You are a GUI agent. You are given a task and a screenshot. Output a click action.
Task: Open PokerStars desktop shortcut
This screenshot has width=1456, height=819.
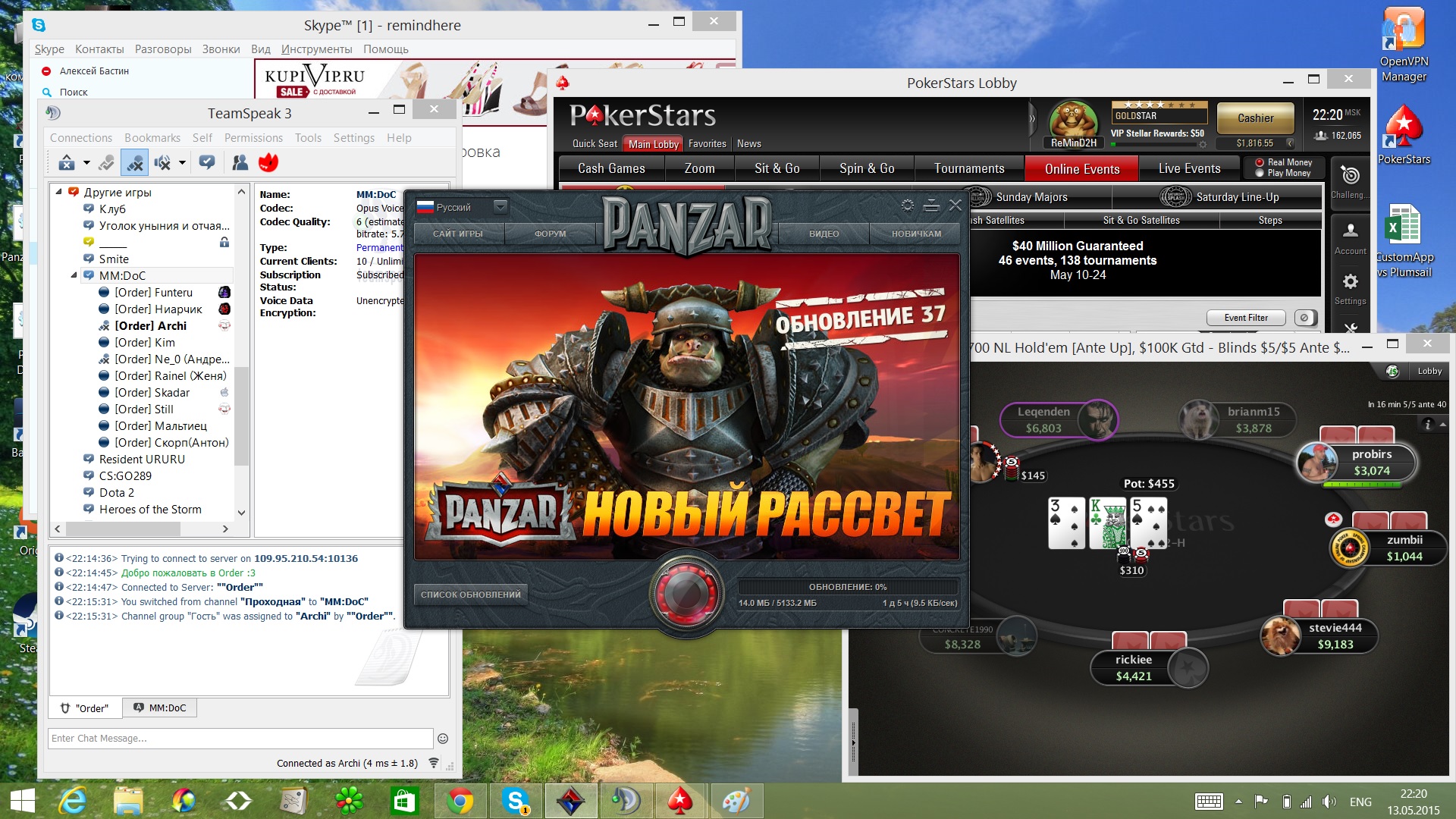coord(1404,135)
